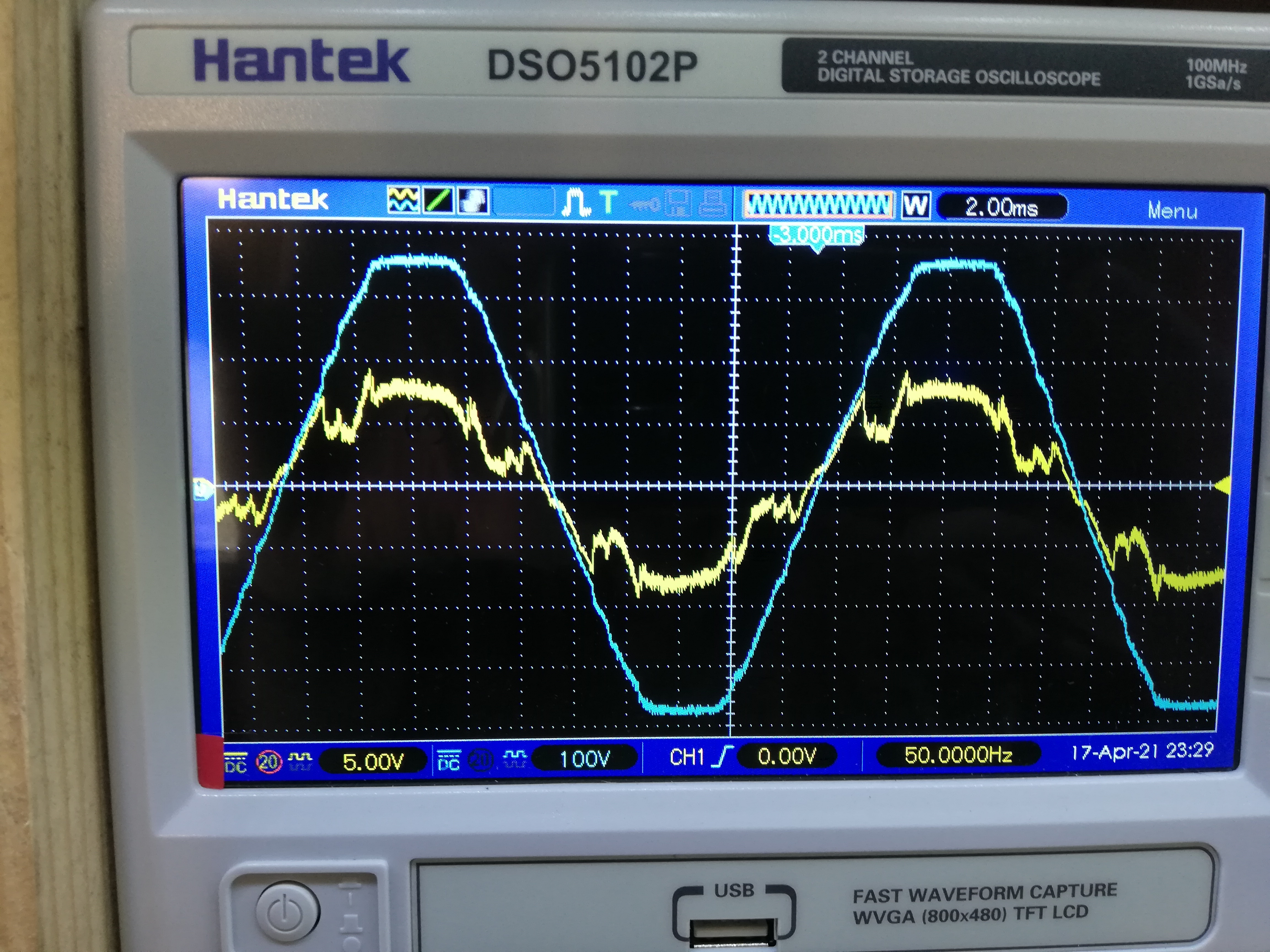Toggle CH1 DC coupling indicator
1270x952 pixels.
(235, 763)
